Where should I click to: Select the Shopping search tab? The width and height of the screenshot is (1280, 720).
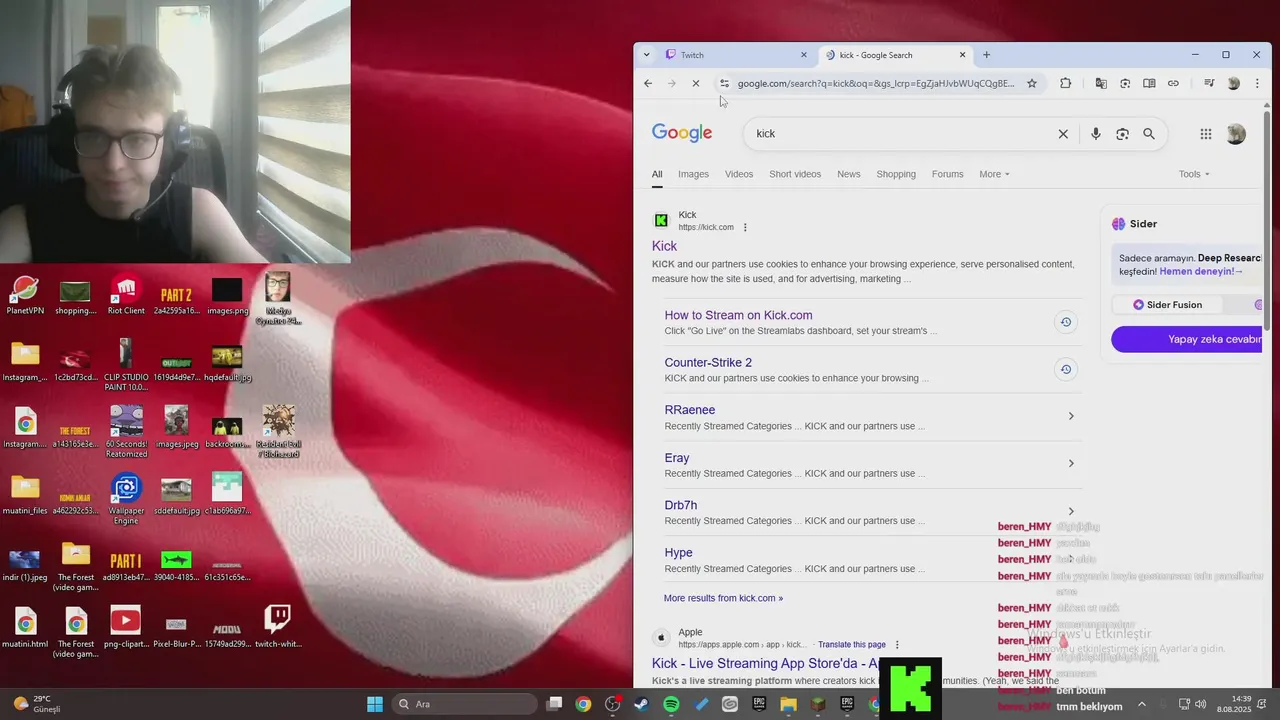pyautogui.click(x=896, y=174)
